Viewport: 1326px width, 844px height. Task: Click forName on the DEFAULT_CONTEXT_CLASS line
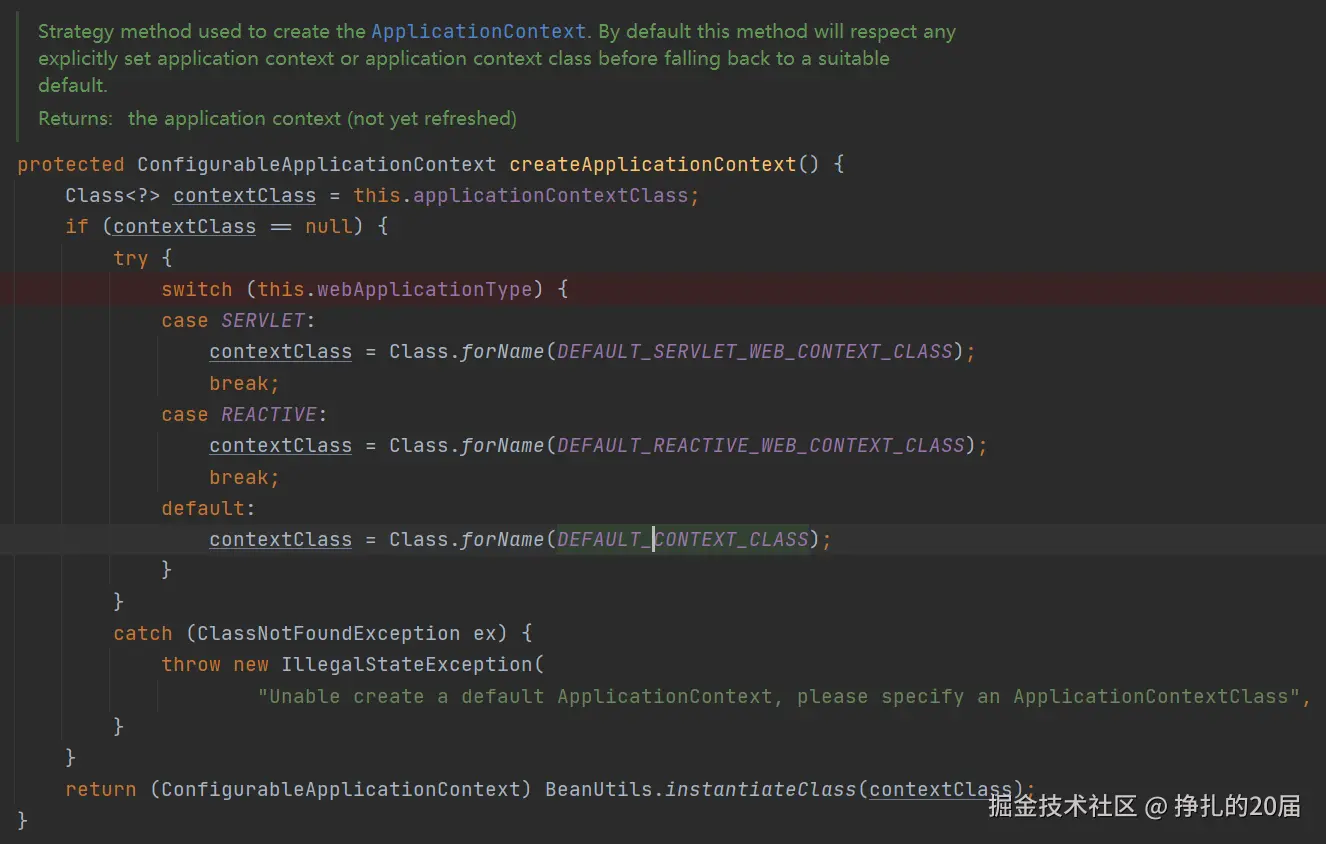503,540
